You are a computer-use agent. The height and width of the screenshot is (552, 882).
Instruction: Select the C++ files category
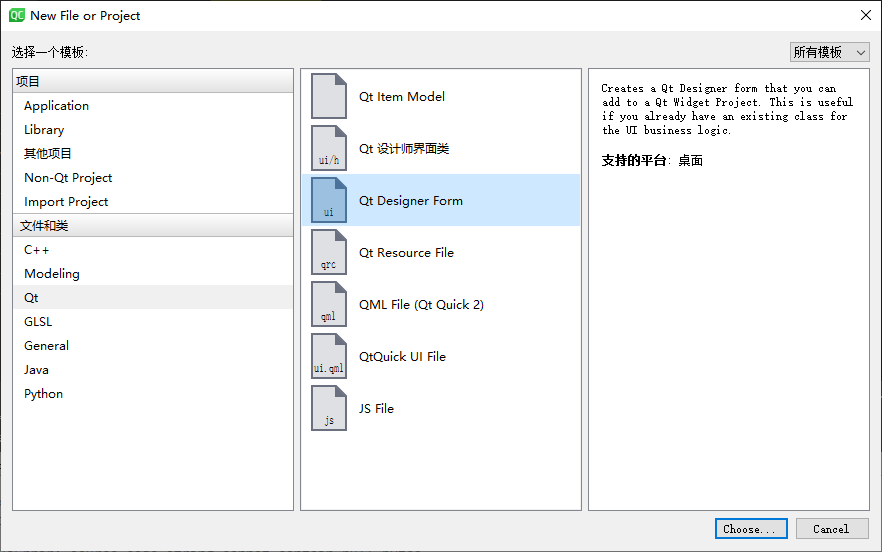[152, 250]
